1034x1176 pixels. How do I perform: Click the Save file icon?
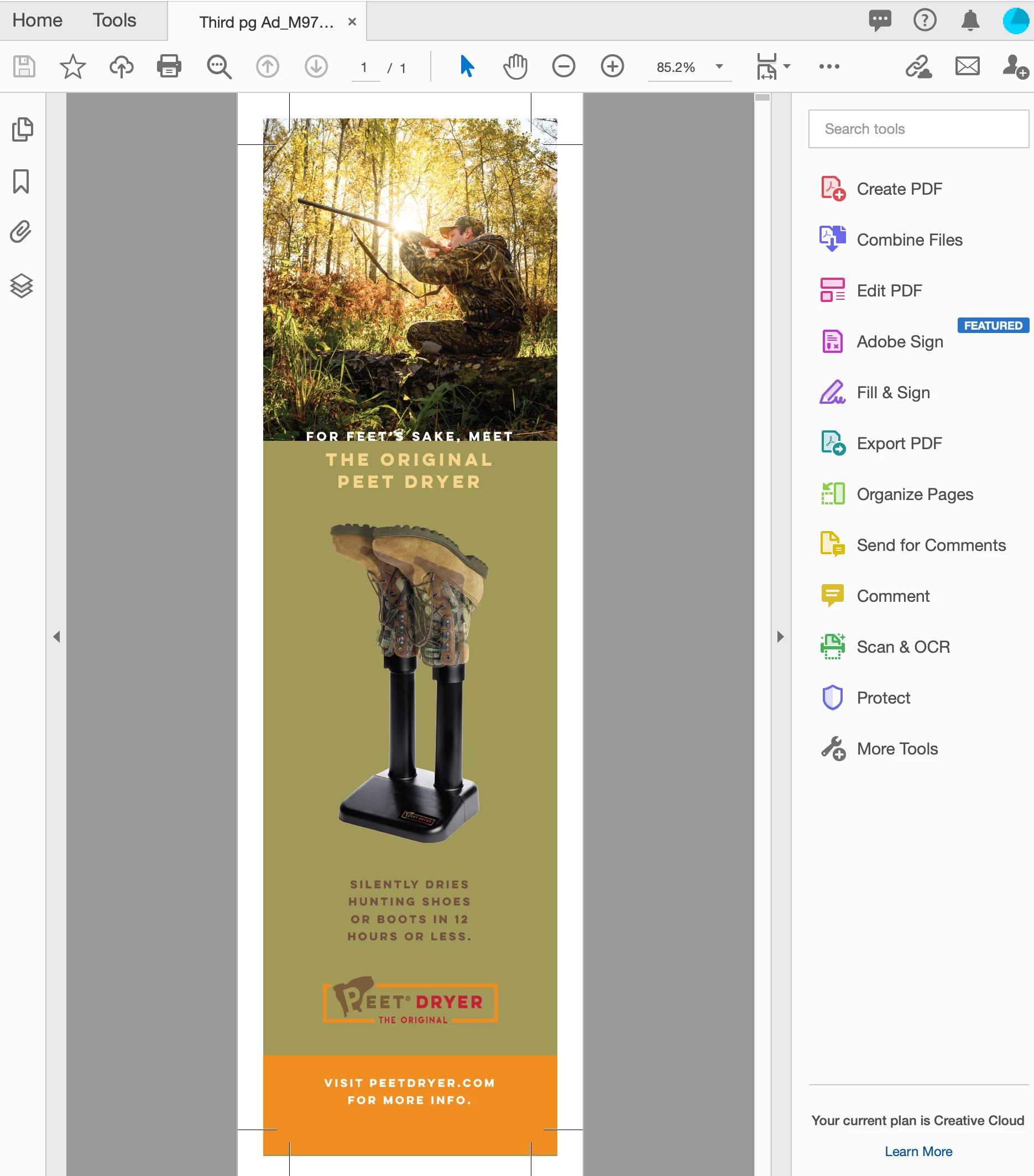(24, 67)
